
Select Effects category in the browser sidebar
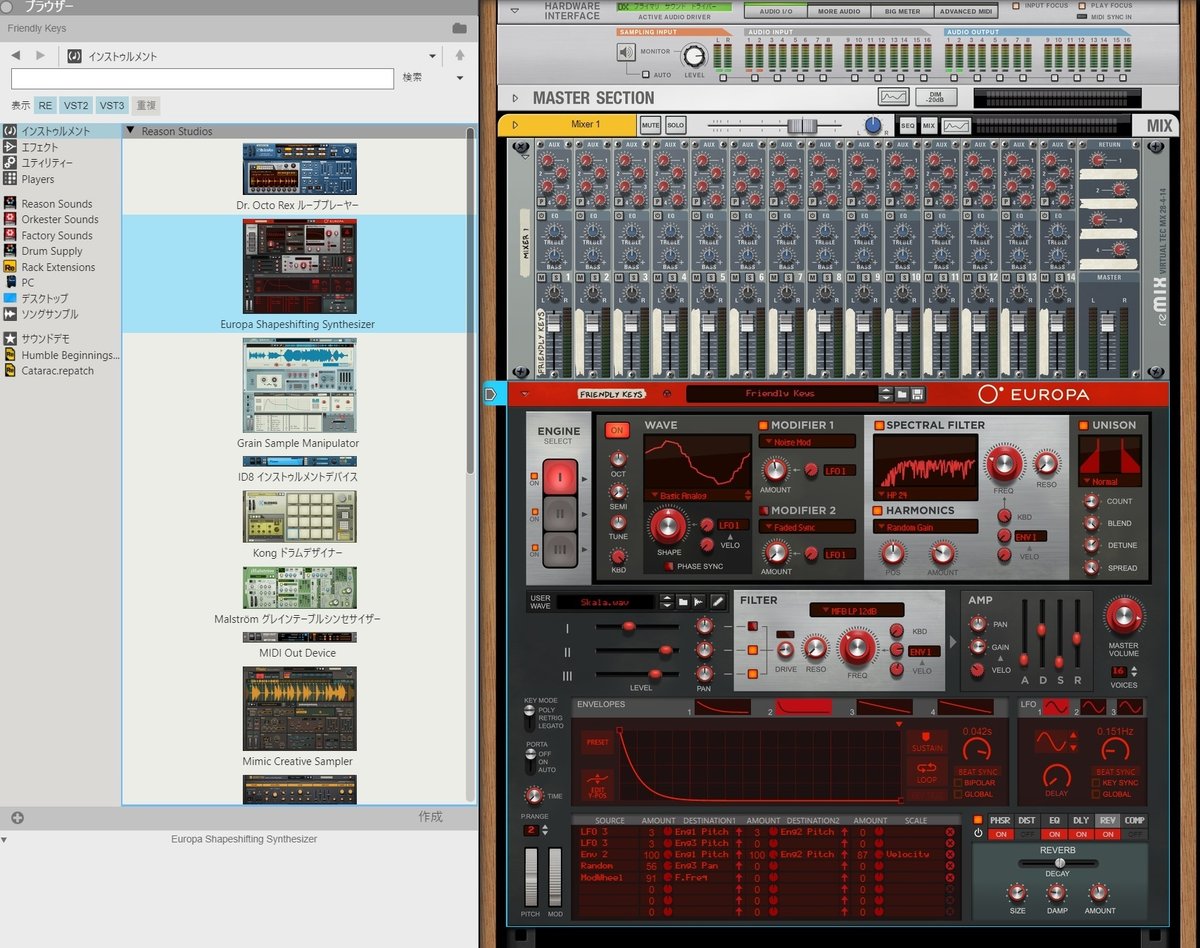[40, 147]
